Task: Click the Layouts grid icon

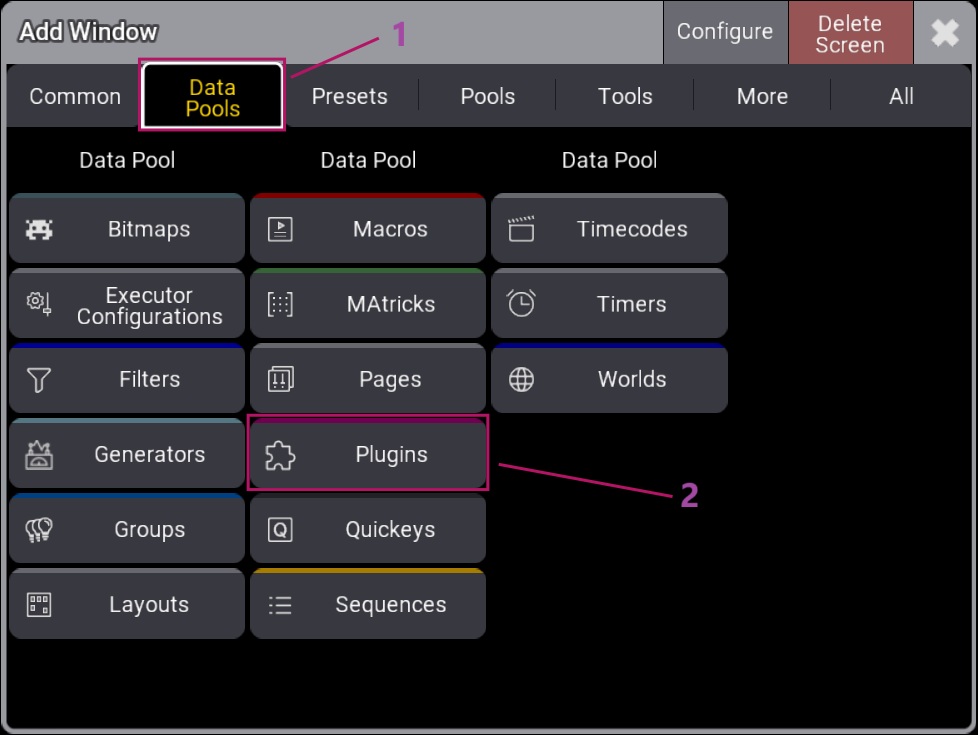Action: point(39,605)
